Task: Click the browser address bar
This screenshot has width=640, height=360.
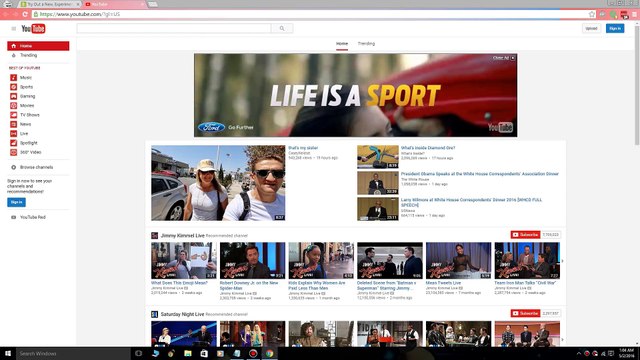Action: coord(313,14)
